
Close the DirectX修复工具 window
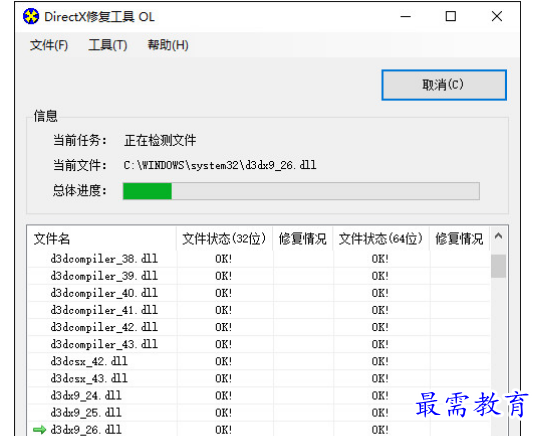coord(497,16)
